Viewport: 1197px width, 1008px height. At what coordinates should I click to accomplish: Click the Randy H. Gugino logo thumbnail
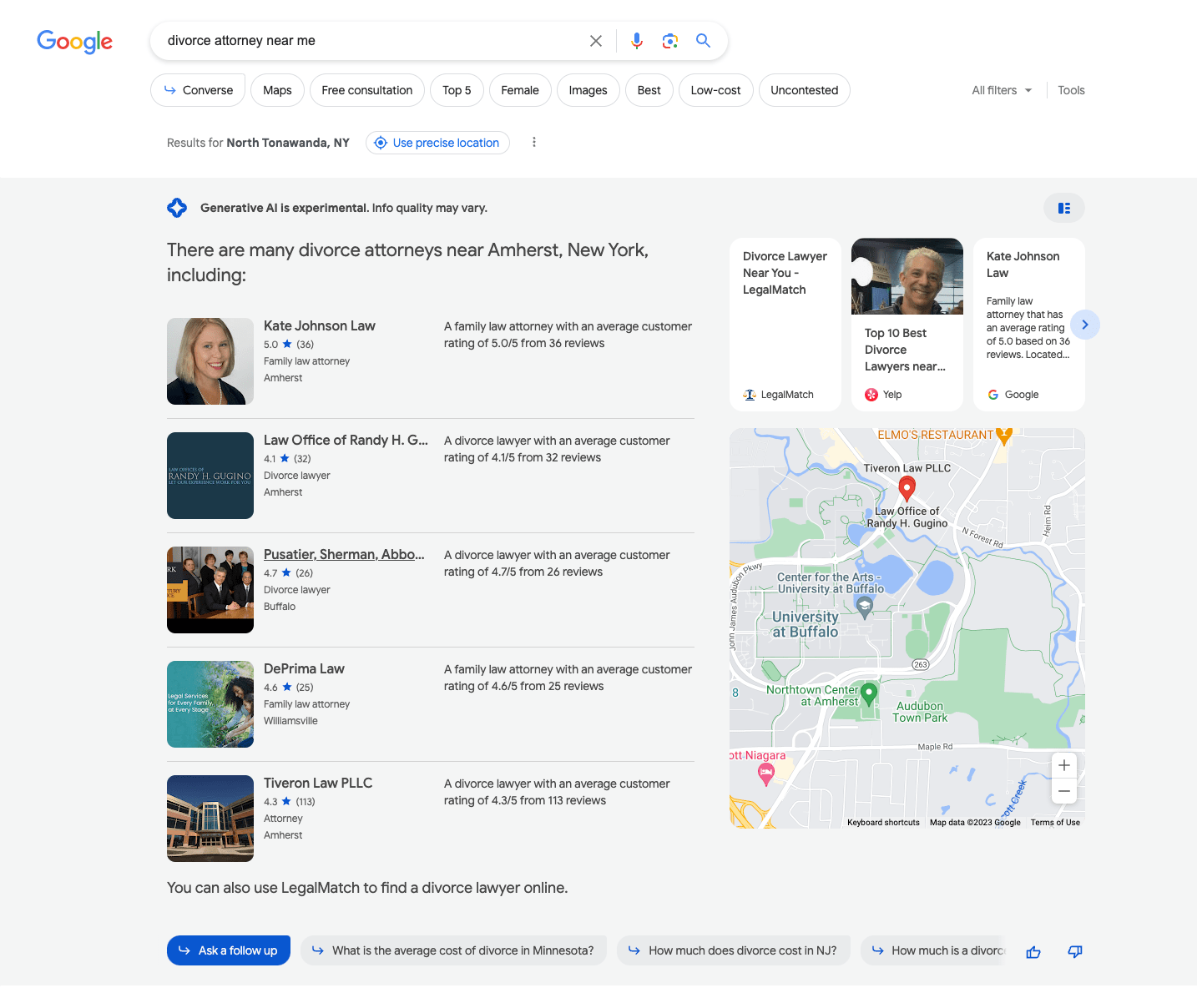210,476
